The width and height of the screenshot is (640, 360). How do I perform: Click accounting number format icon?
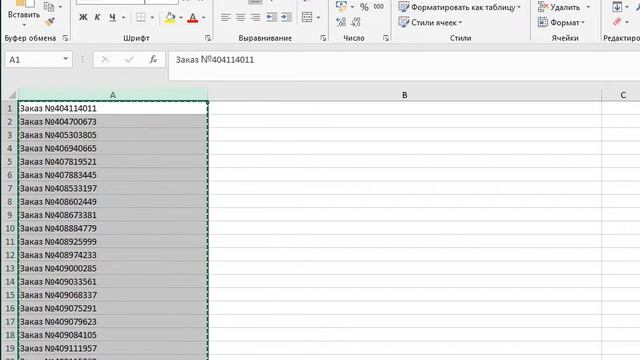pyautogui.click(x=341, y=6)
